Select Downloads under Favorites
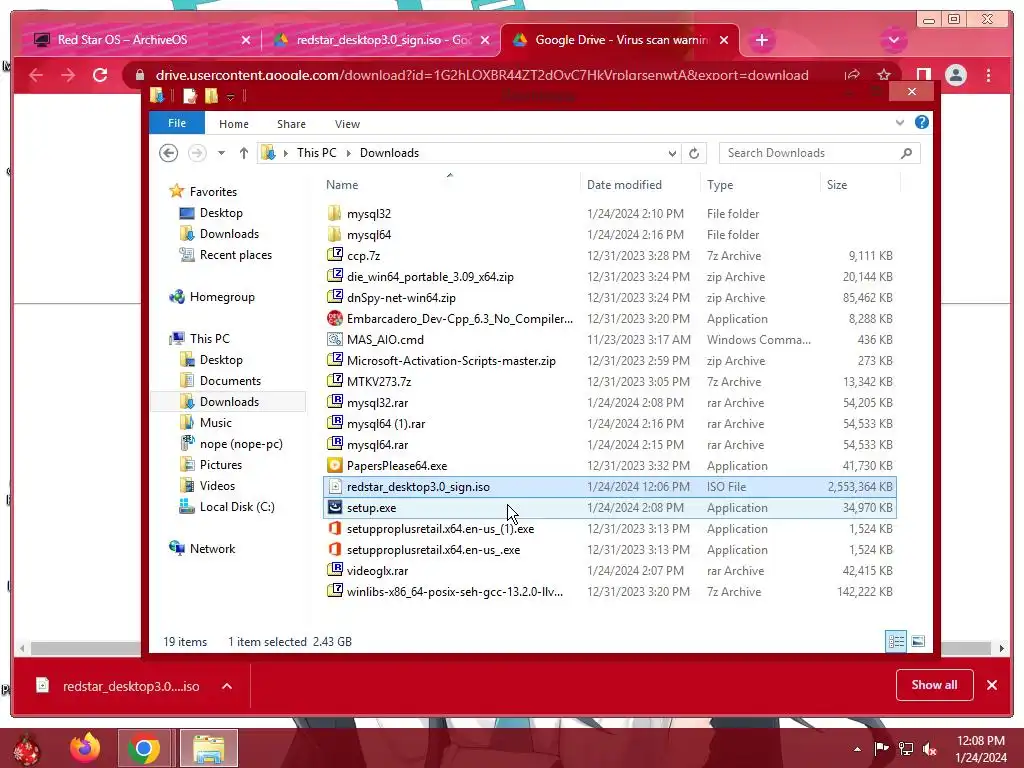This screenshot has height=768, width=1024. (x=229, y=234)
